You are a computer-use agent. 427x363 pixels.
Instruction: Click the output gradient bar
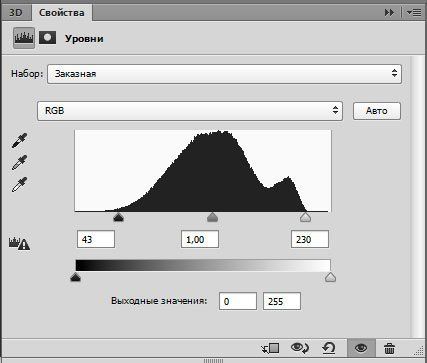(x=203, y=265)
